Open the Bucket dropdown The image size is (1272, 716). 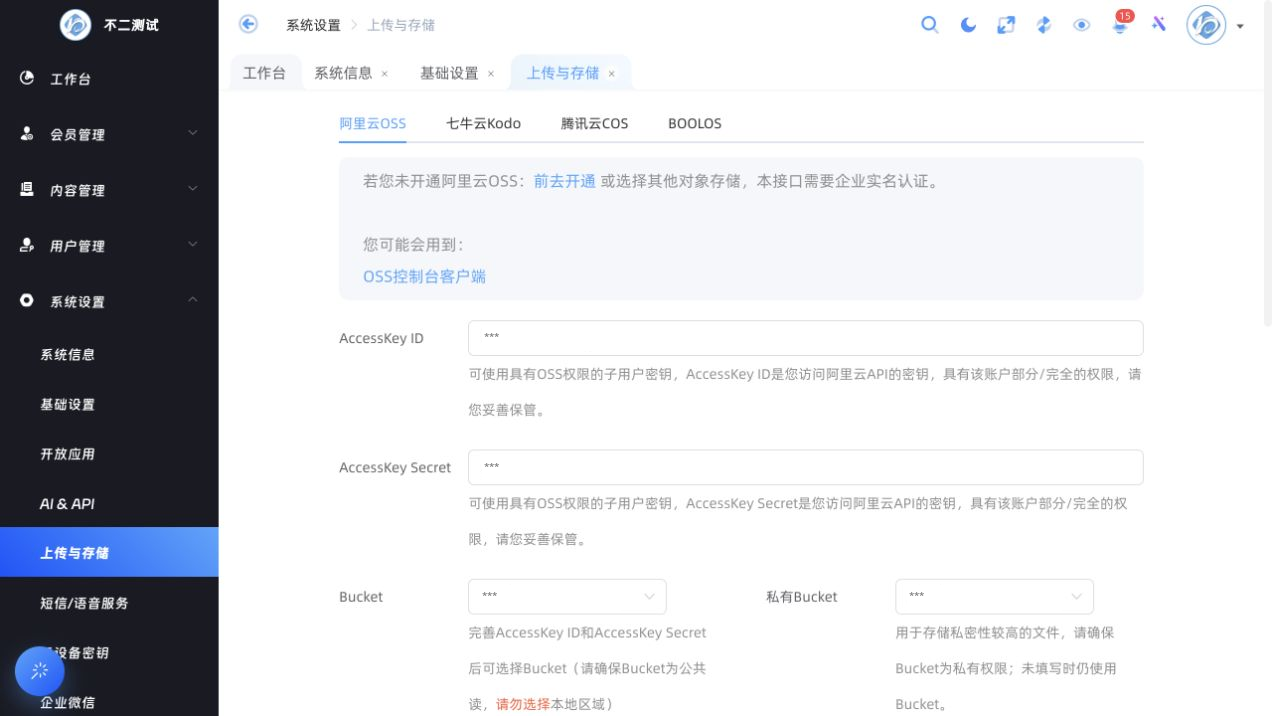click(567, 596)
